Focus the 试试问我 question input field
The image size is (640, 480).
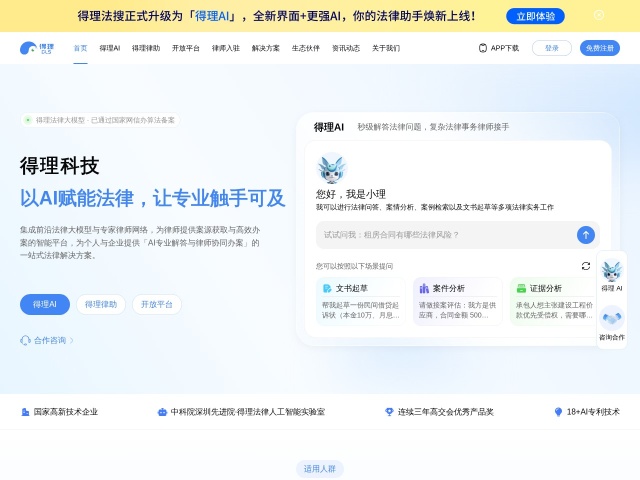click(x=445, y=235)
